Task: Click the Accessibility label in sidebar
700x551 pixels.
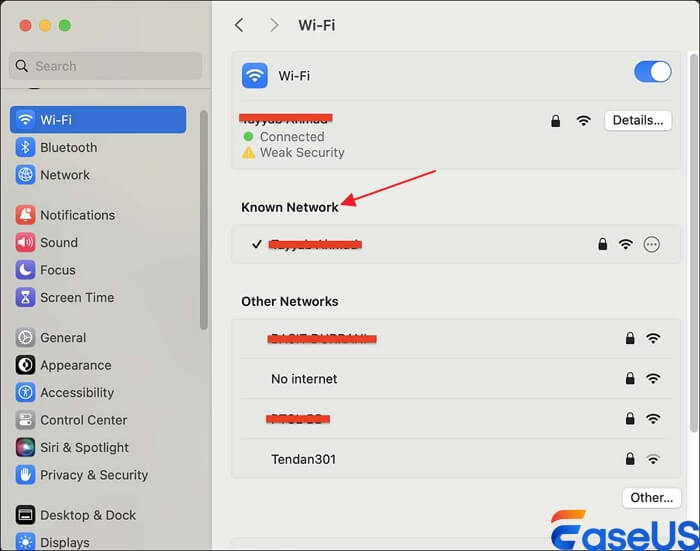Action: tap(77, 393)
